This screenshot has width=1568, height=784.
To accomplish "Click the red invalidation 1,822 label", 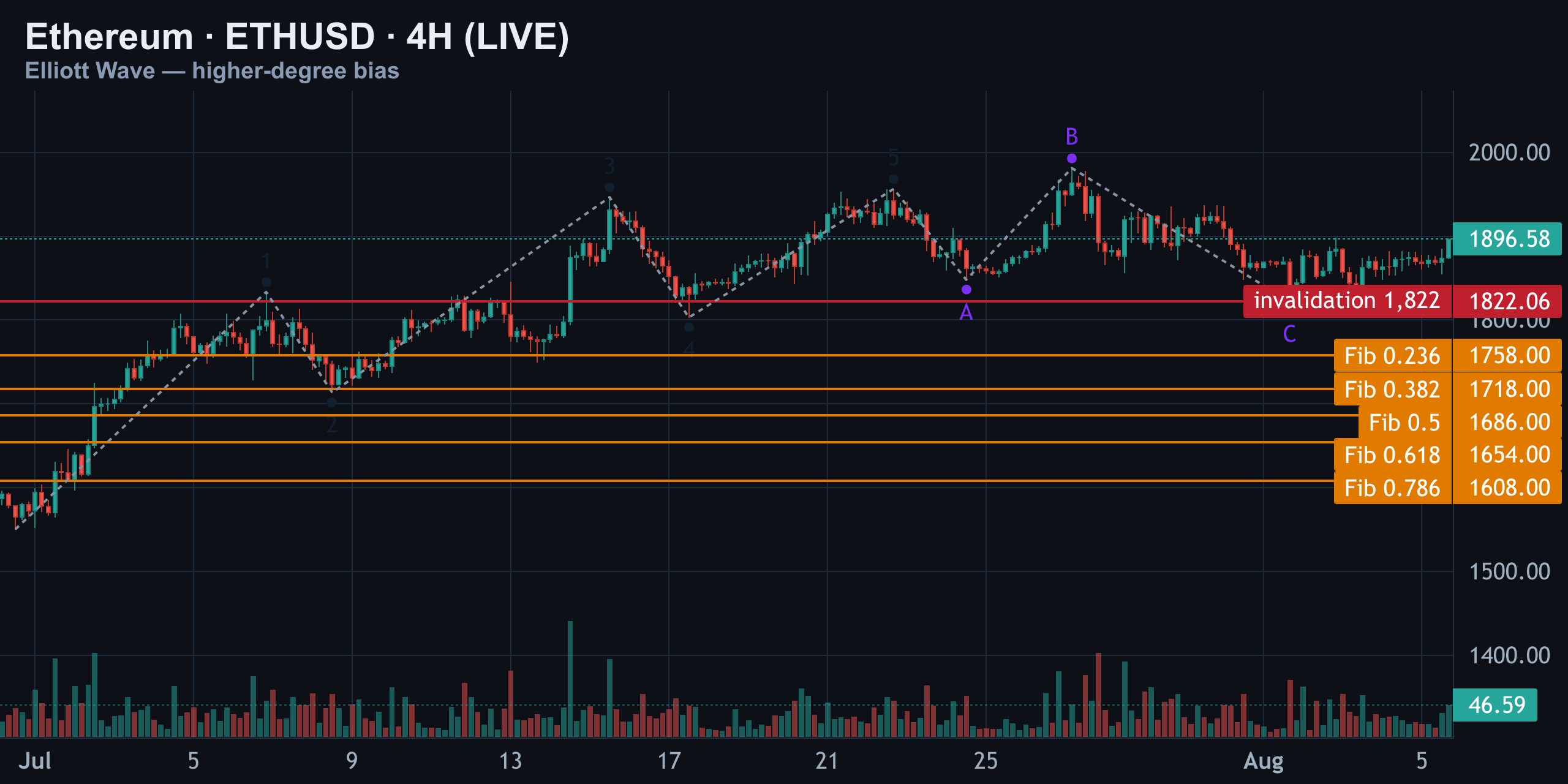I will [1347, 301].
